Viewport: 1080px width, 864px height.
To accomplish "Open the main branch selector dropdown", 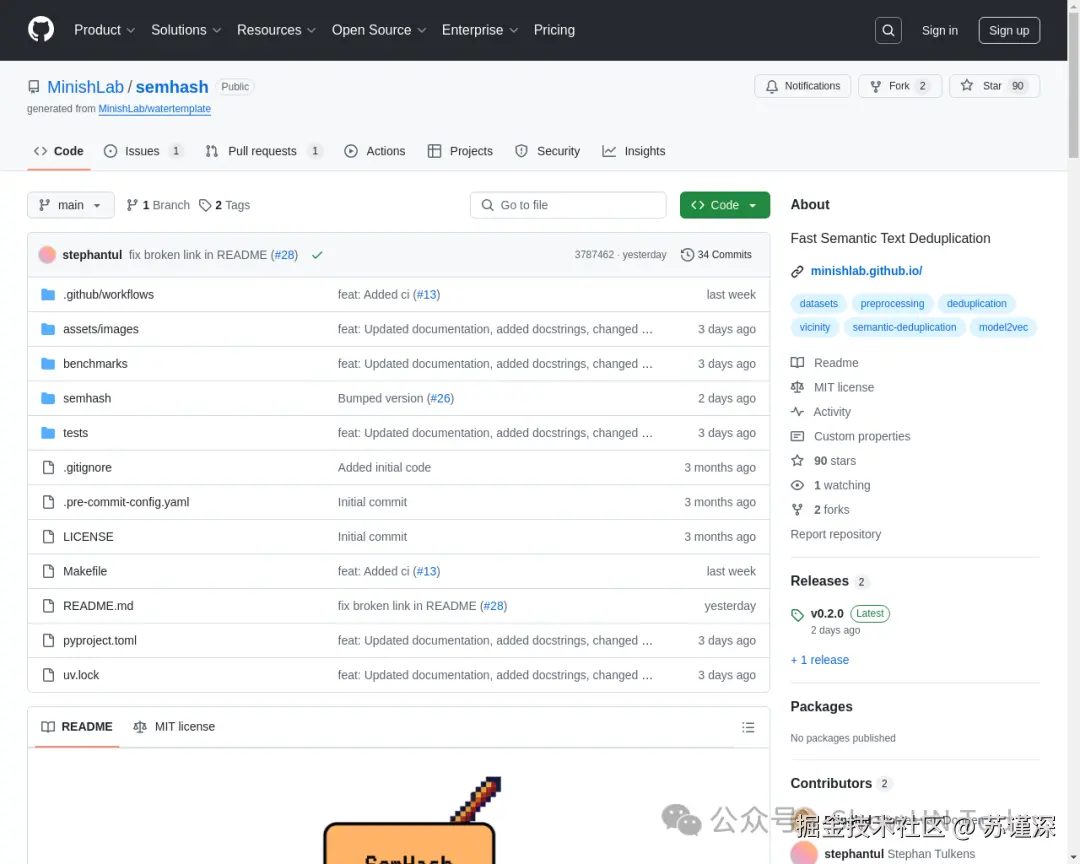I will 71,205.
